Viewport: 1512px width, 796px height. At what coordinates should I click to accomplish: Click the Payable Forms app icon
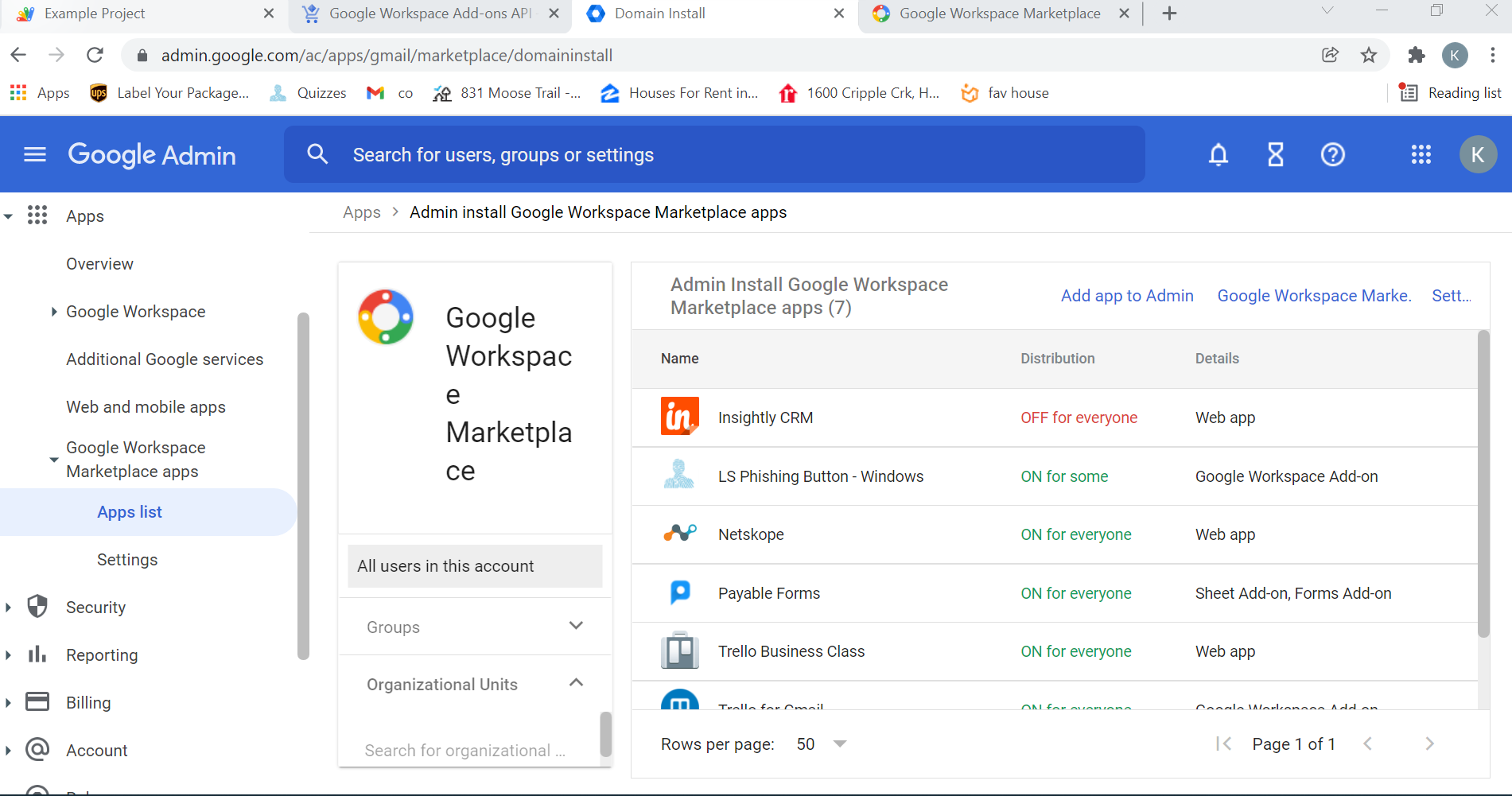click(680, 592)
